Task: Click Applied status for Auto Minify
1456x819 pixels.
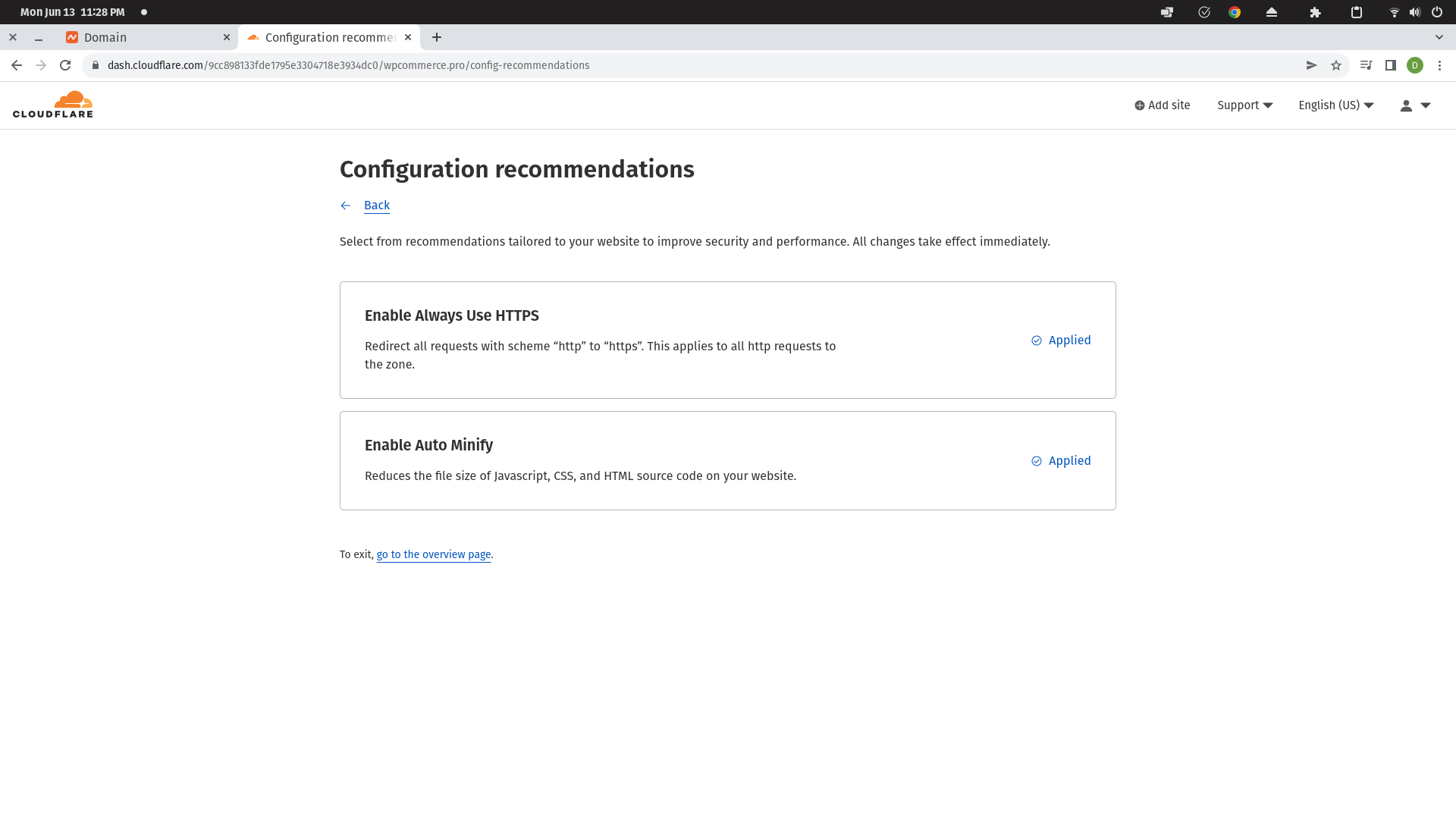Action: [x=1061, y=461]
